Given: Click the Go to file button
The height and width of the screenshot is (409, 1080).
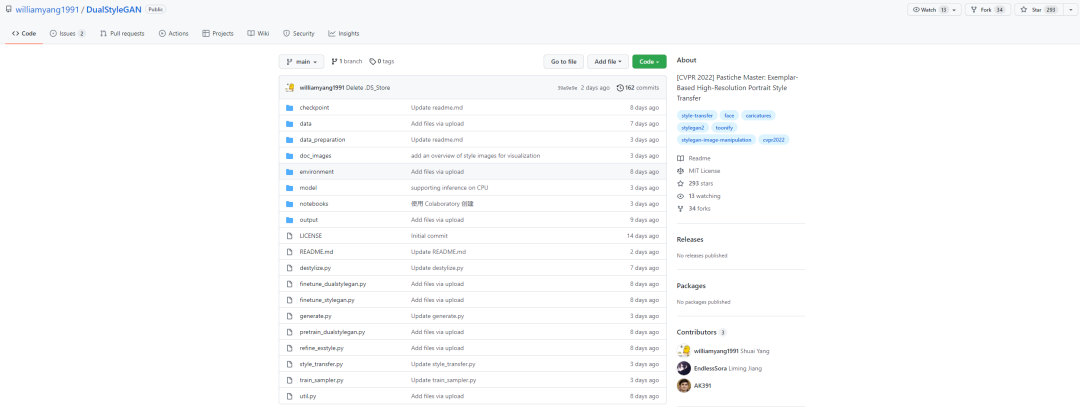Looking at the screenshot, I should click(x=563, y=61).
